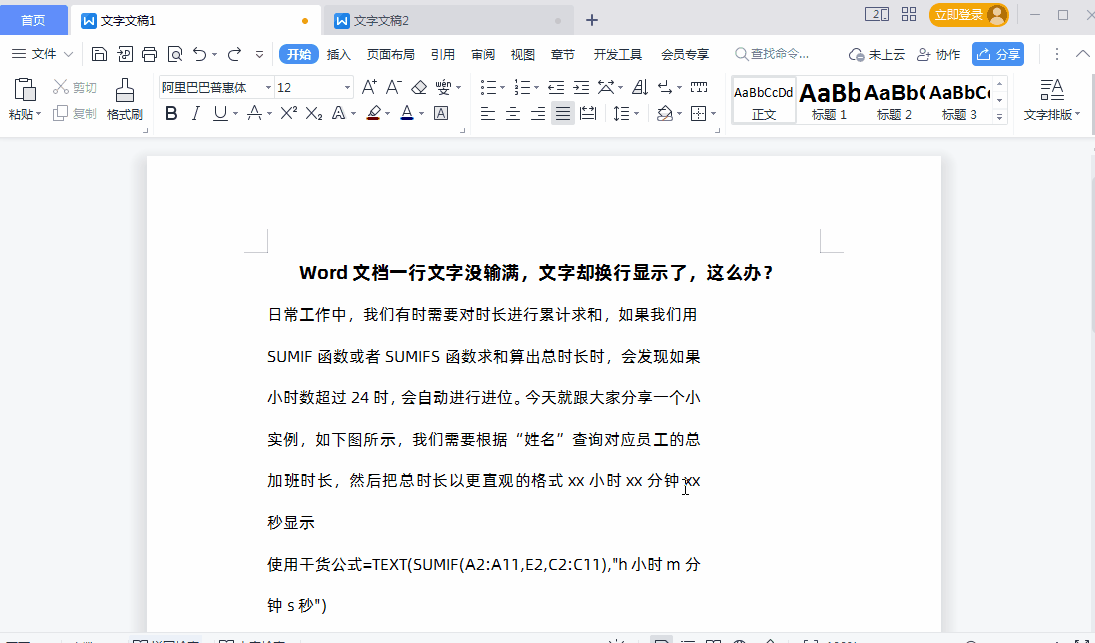This screenshot has width=1095, height=643.
Task: Open quick access toolbar customize arrow
Action: (259, 54)
